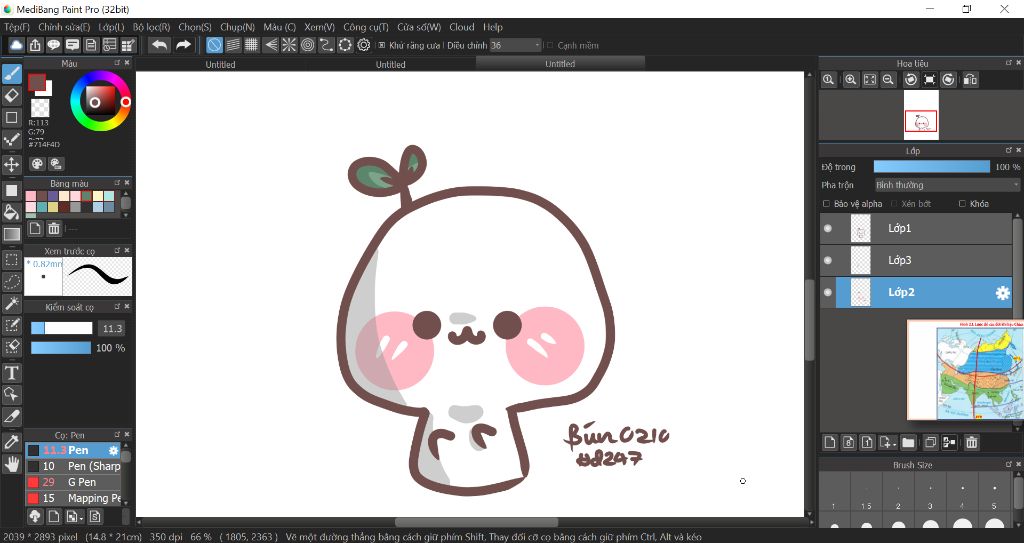Click the Navigator canvas preview thumbnail
Screen dimensions: 1024x543
coord(921,115)
